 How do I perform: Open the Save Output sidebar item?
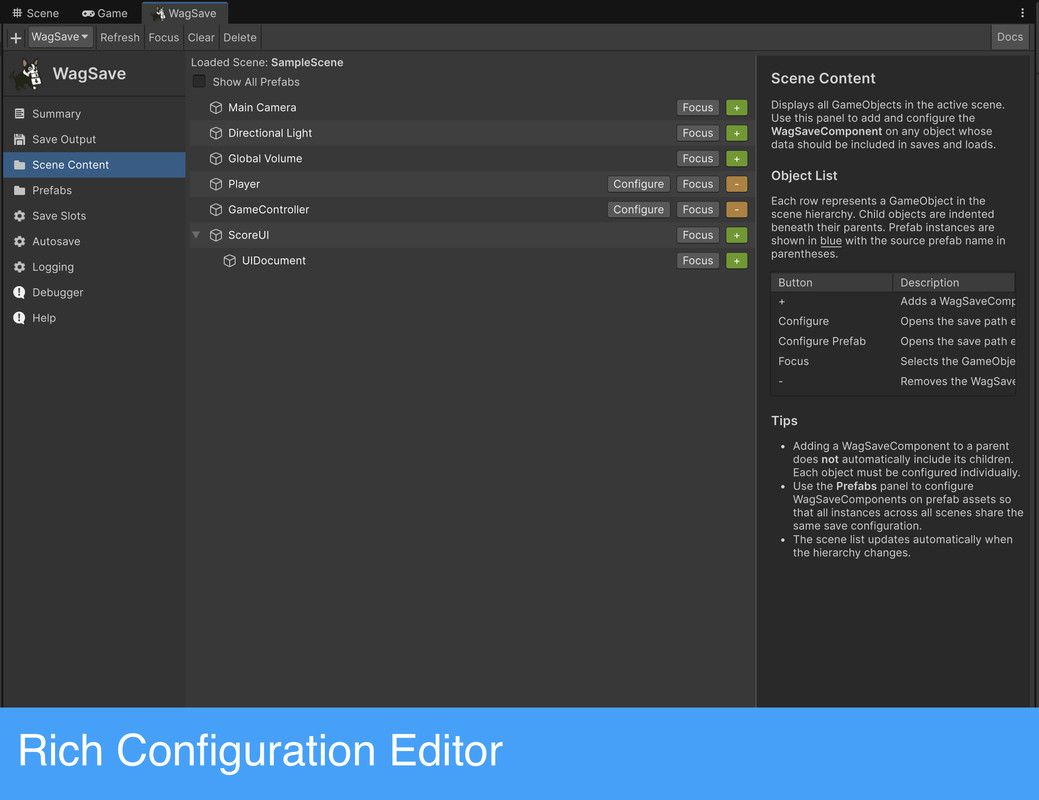(x=94, y=139)
